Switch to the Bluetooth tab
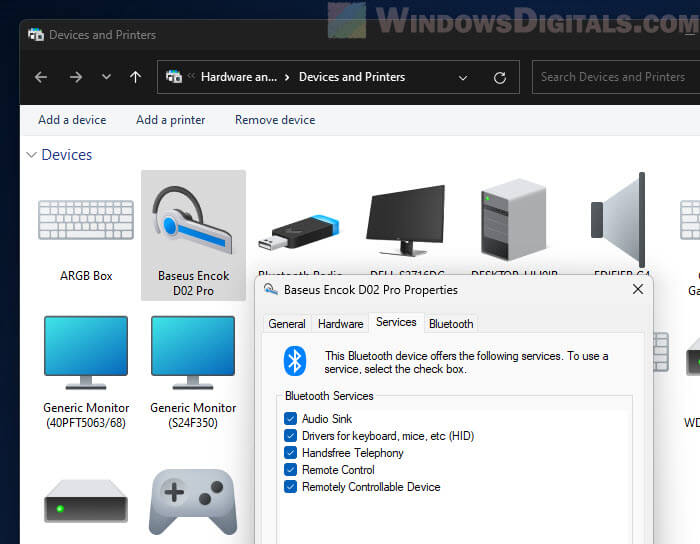The height and width of the screenshot is (544, 700). coord(451,324)
